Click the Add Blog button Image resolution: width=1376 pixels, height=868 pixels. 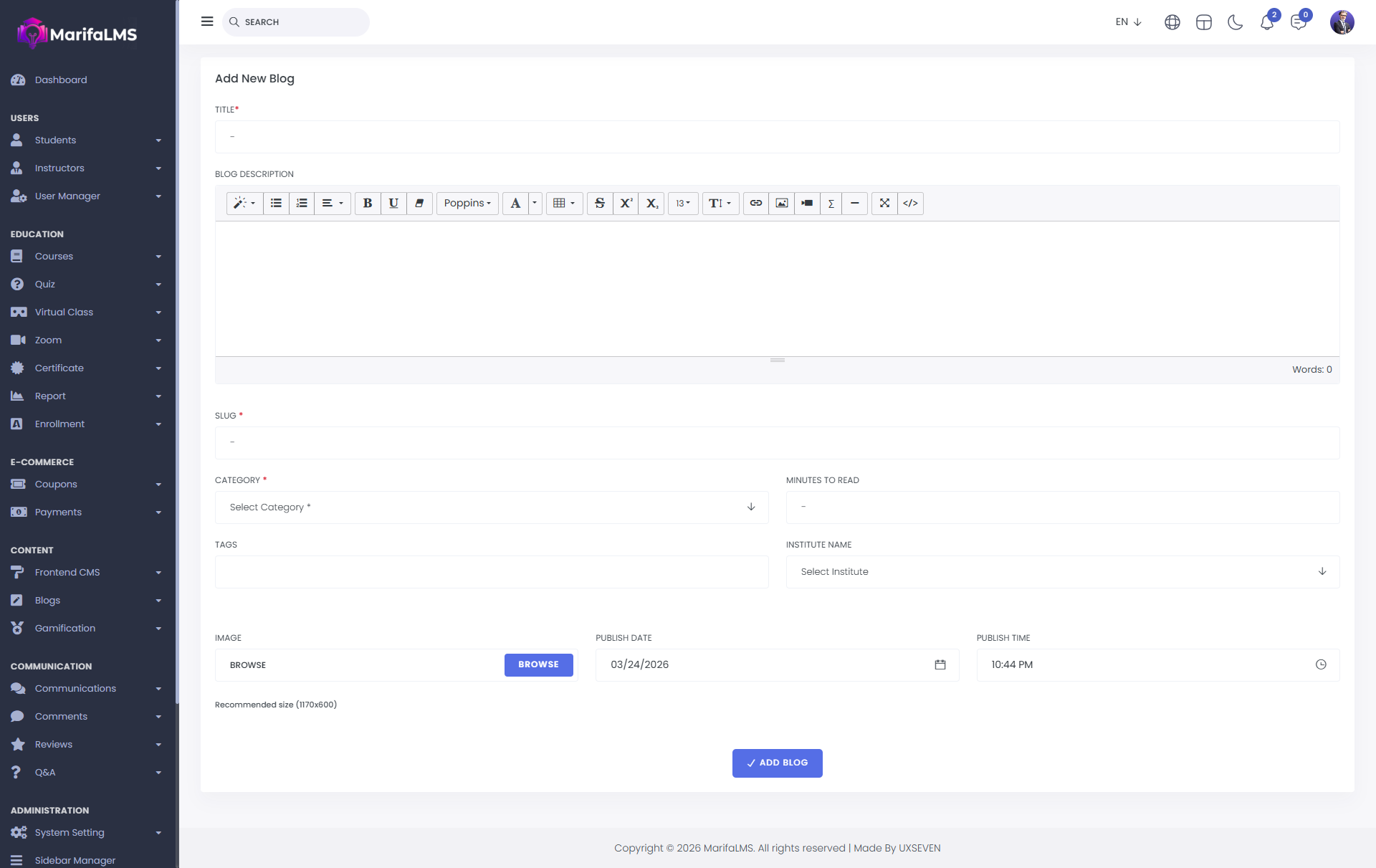pos(777,763)
